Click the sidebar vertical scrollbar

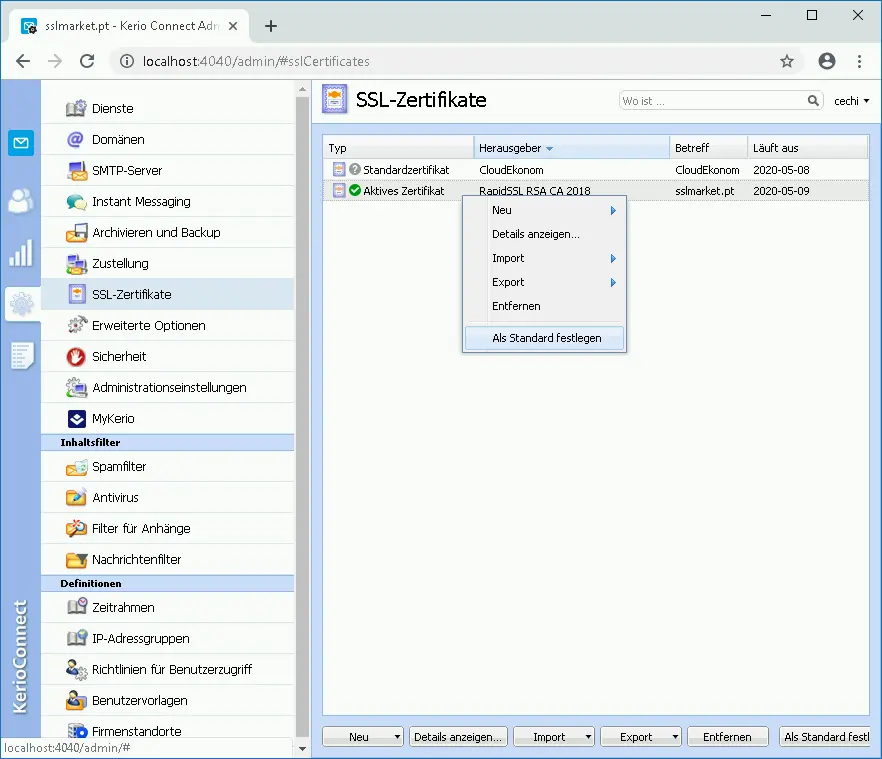pos(303,416)
